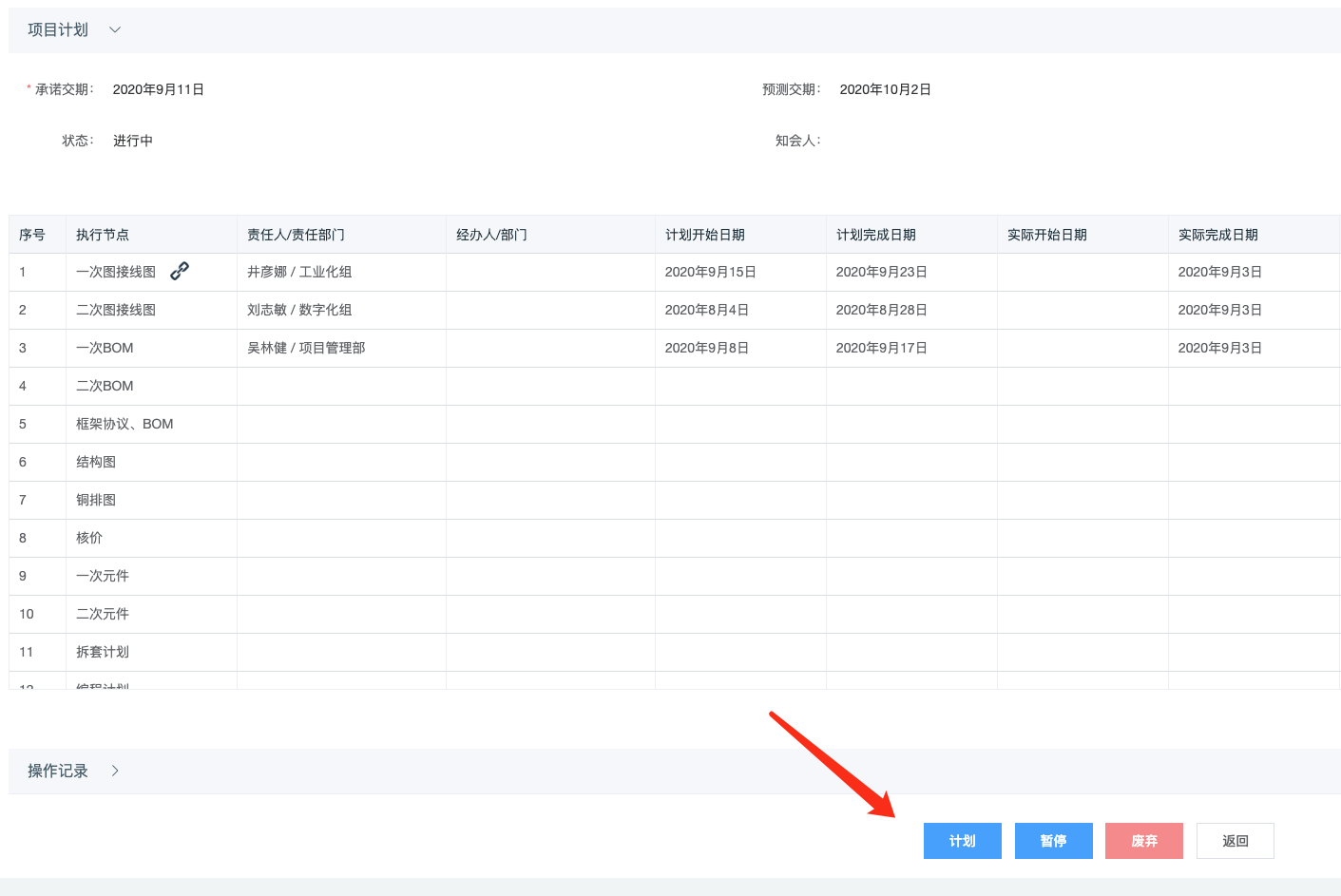Select the 框架协议、BOM row
Viewport: 1341px width, 896px height.
click(x=125, y=424)
